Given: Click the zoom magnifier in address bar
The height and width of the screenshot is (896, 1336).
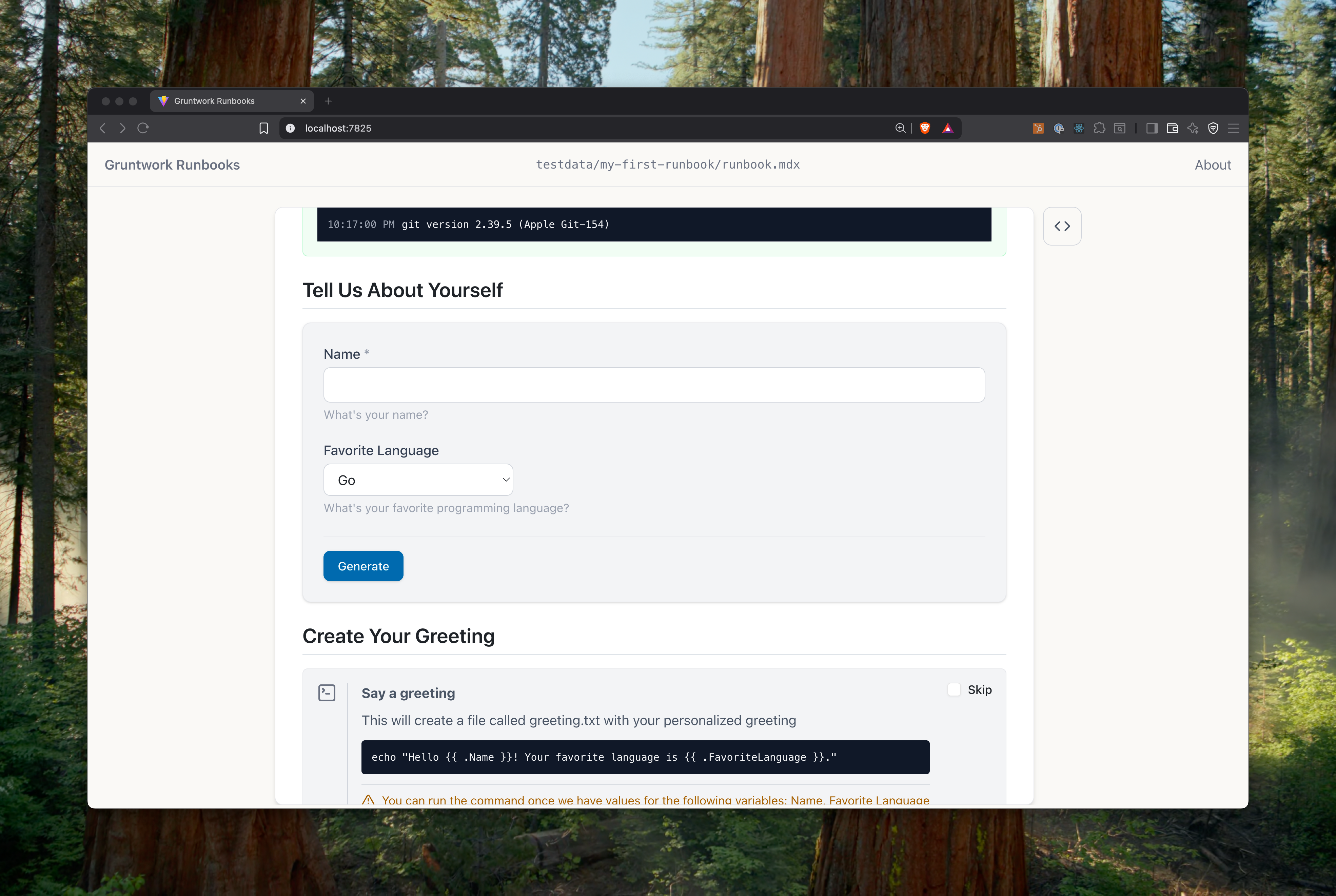Looking at the screenshot, I should [900, 128].
